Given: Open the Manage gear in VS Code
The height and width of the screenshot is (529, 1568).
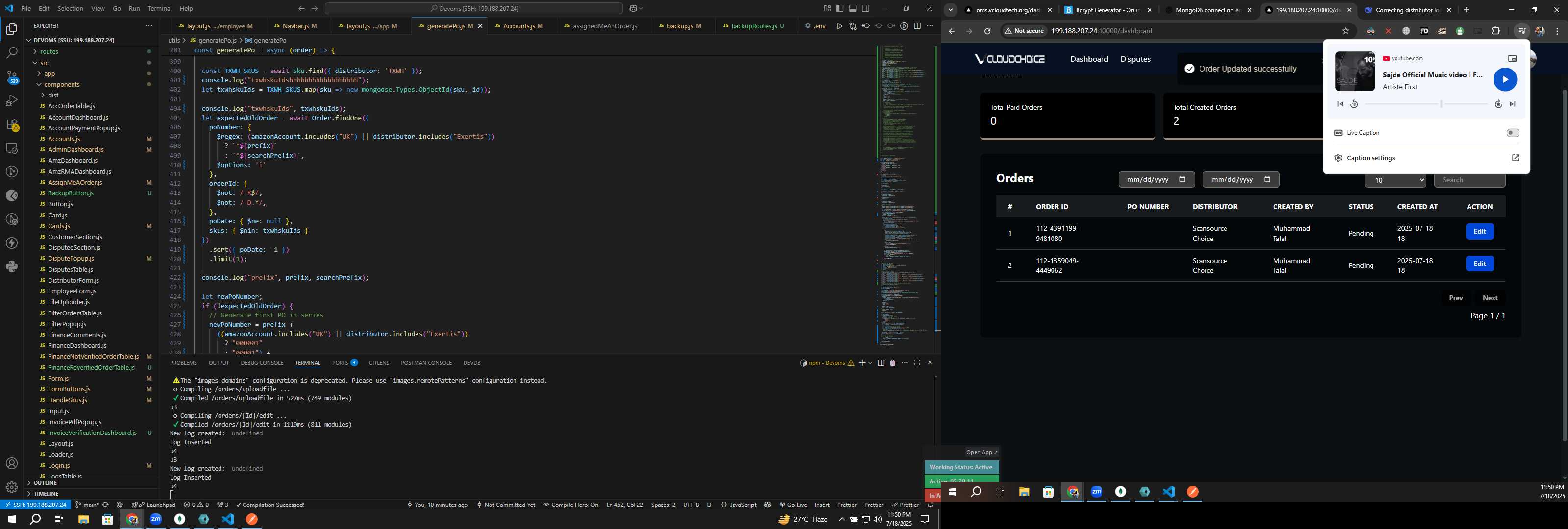Looking at the screenshot, I should click(x=12, y=487).
